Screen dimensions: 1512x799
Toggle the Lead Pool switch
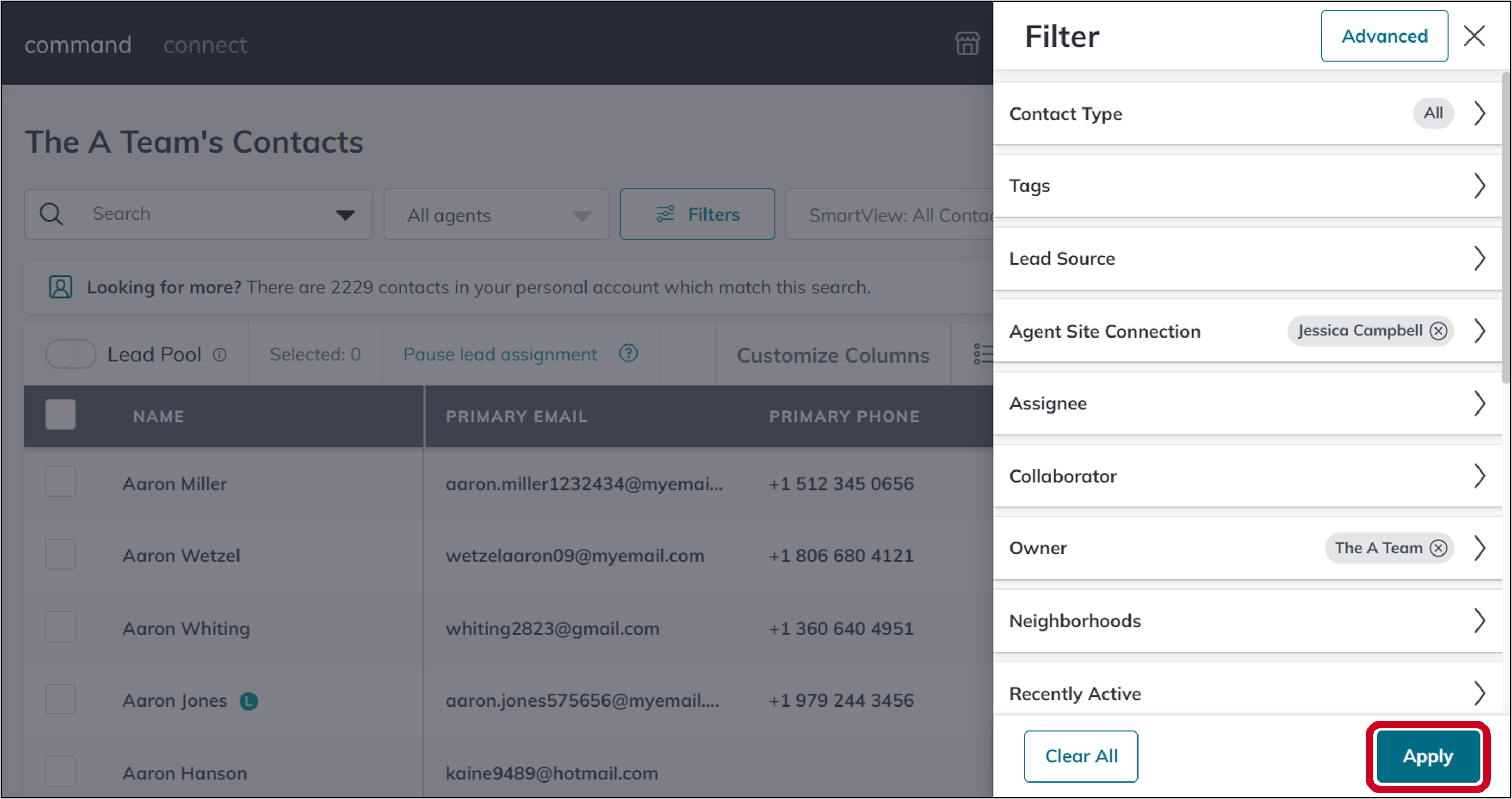71,354
